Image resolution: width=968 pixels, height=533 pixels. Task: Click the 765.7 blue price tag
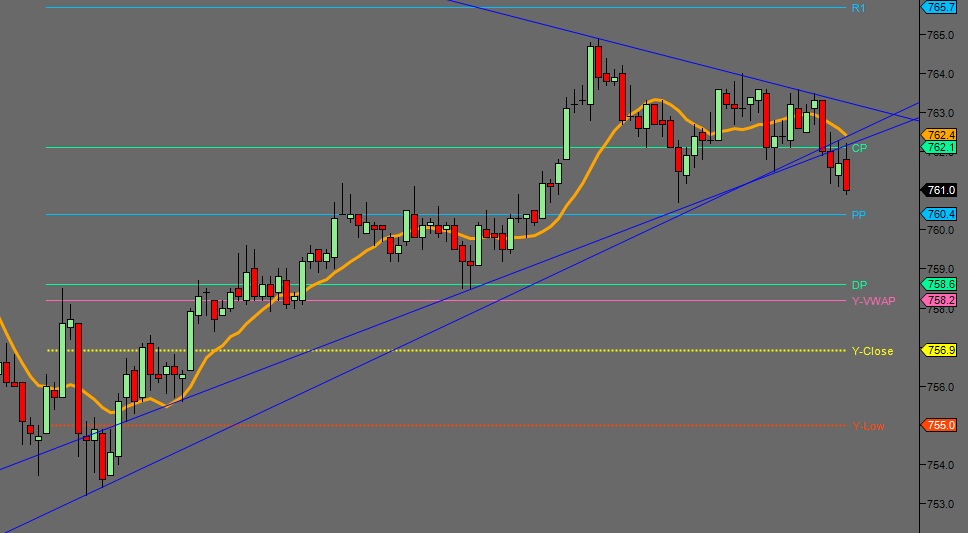click(939, 7)
